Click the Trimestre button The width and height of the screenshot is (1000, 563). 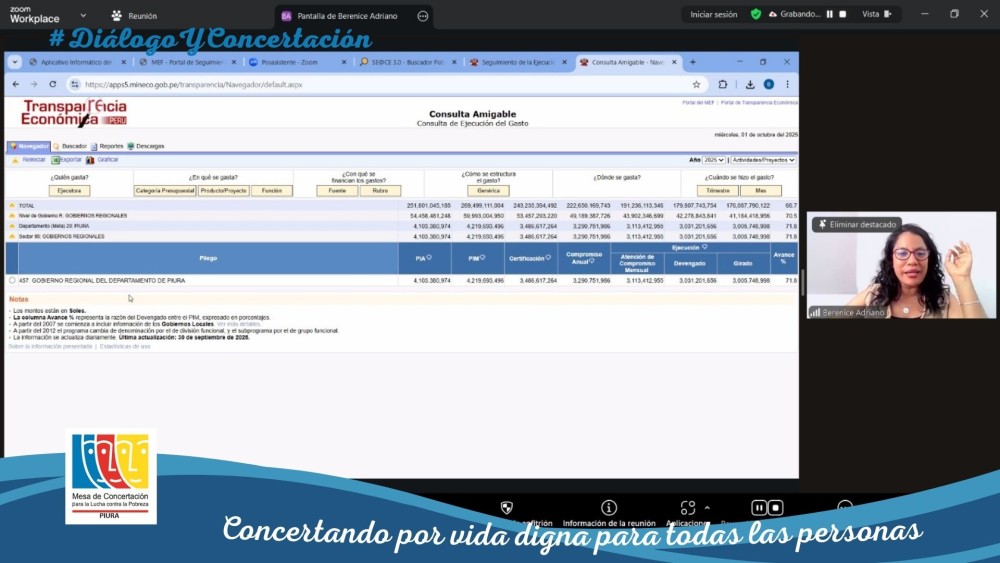pos(716,190)
